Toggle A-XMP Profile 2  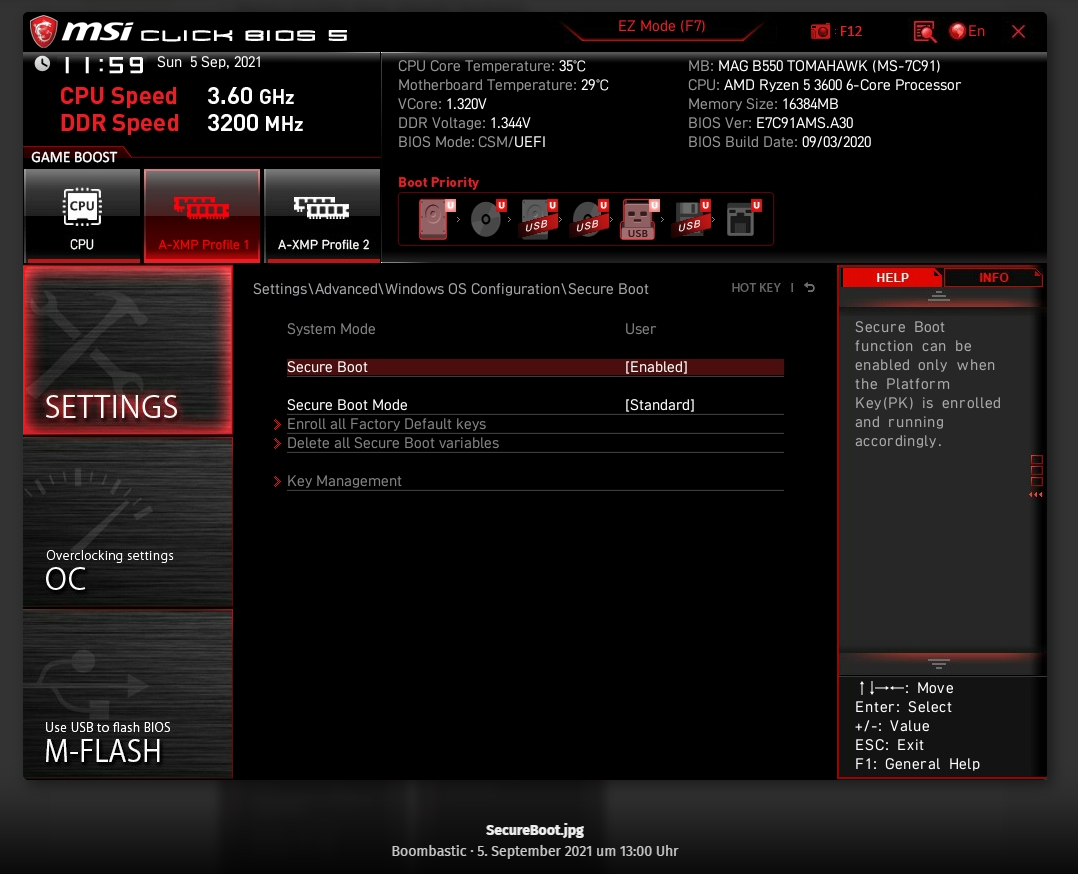[x=322, y=215]
